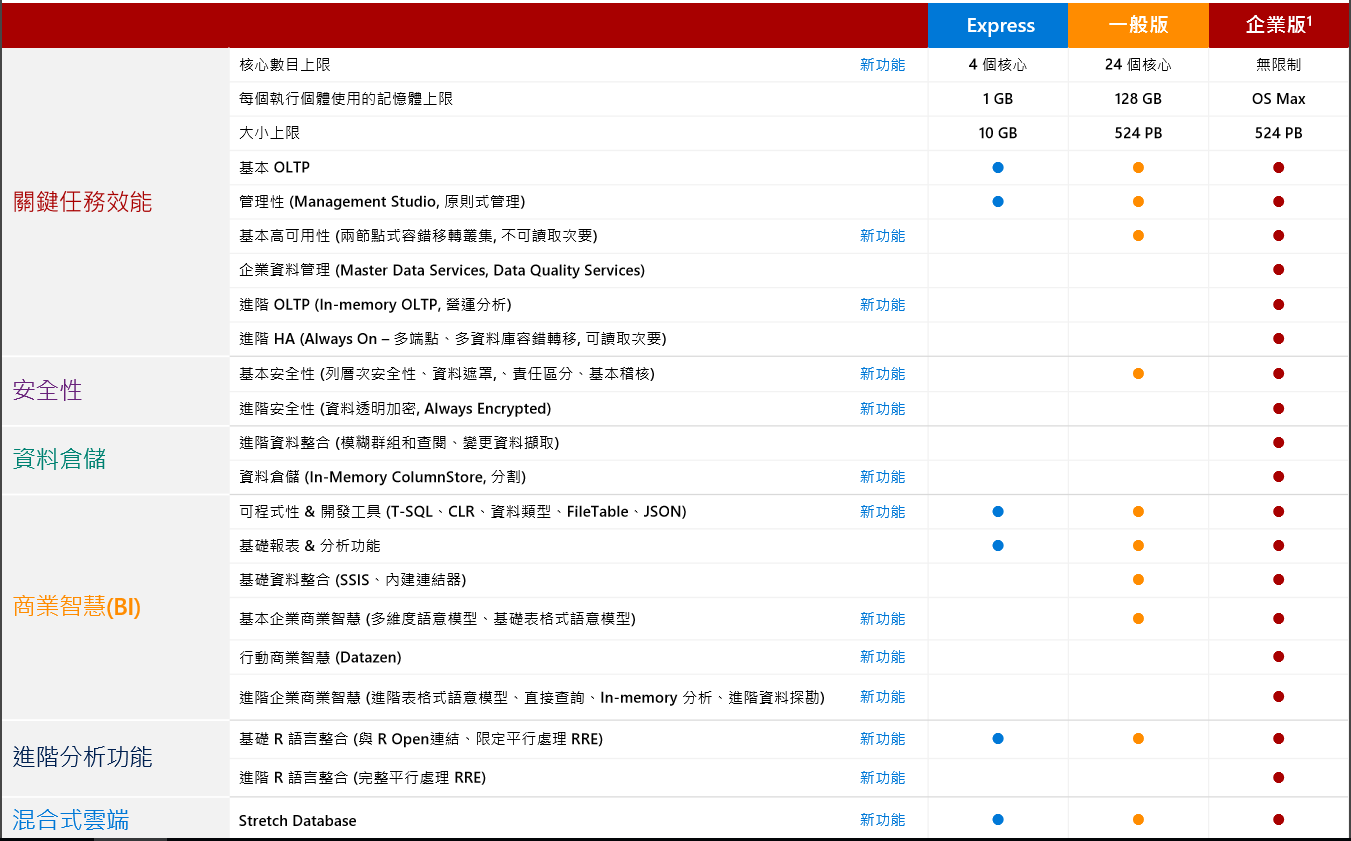Select the Express column header
Viewport: 1351px width, 841px height.
pos(997,24)
